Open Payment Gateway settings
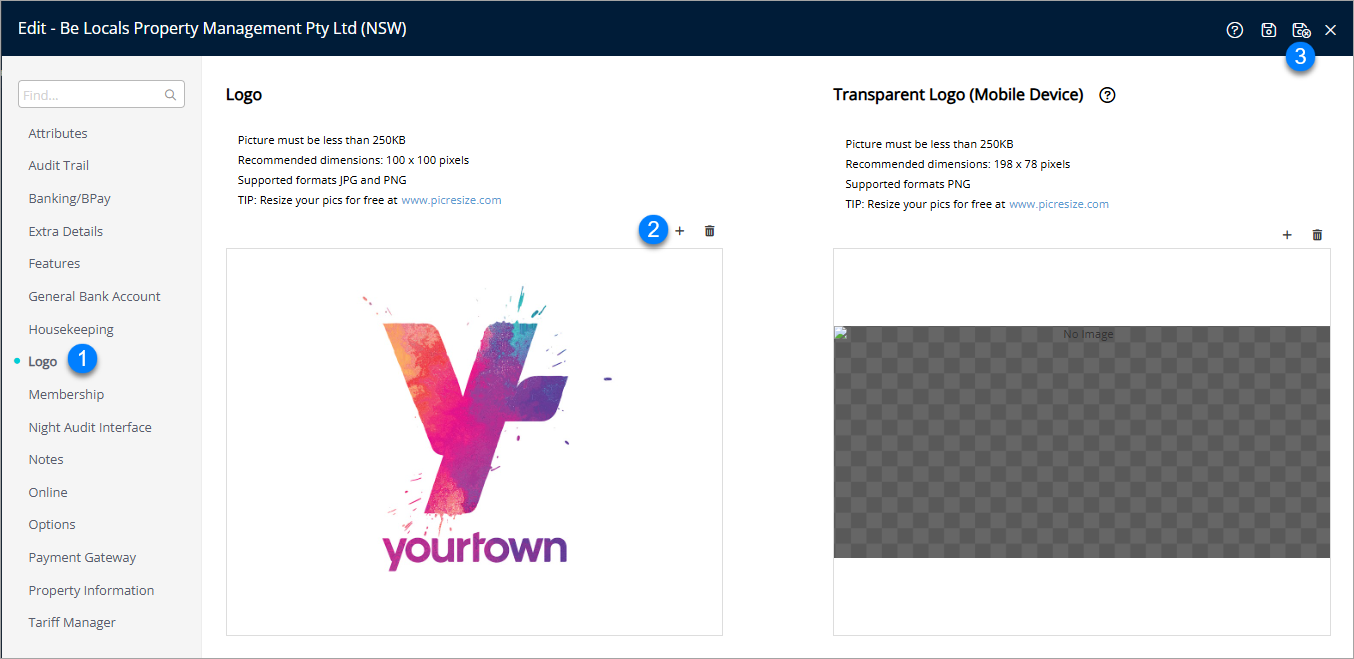The height and width of the screenshot is (659, 1354). [x=82, y=558]
